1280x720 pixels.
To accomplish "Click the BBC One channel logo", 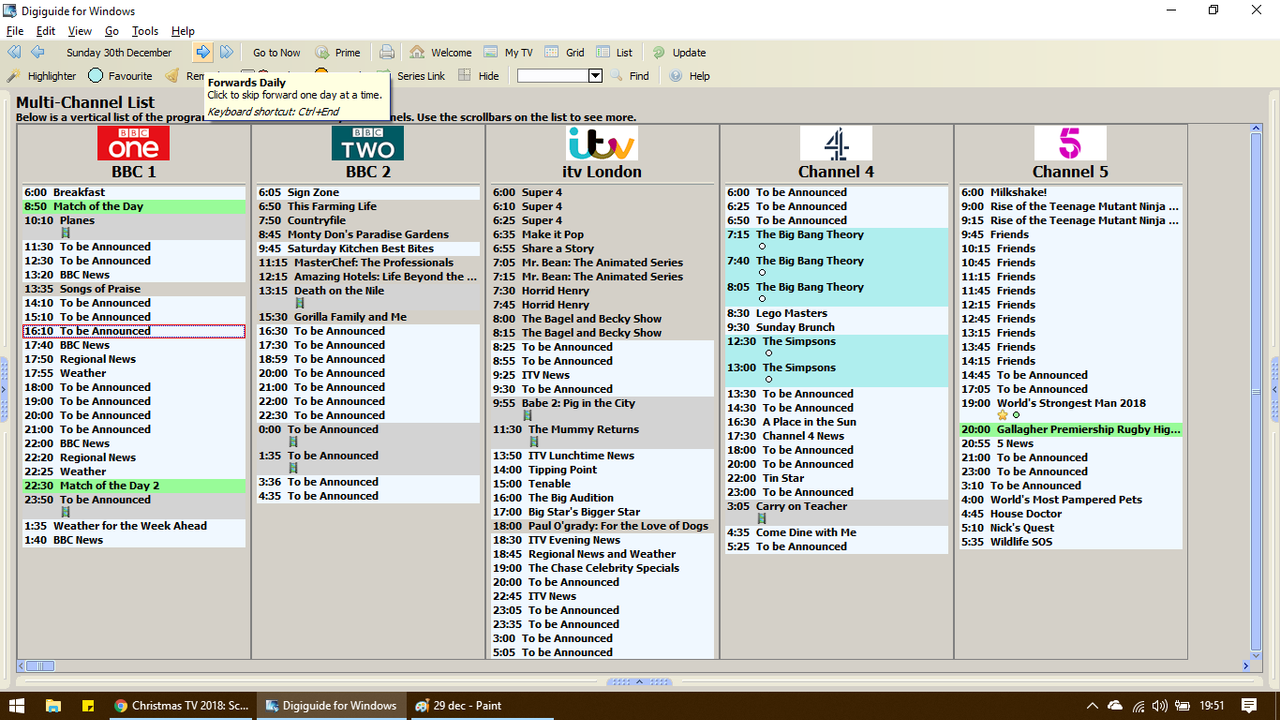I will pos(133,143).
